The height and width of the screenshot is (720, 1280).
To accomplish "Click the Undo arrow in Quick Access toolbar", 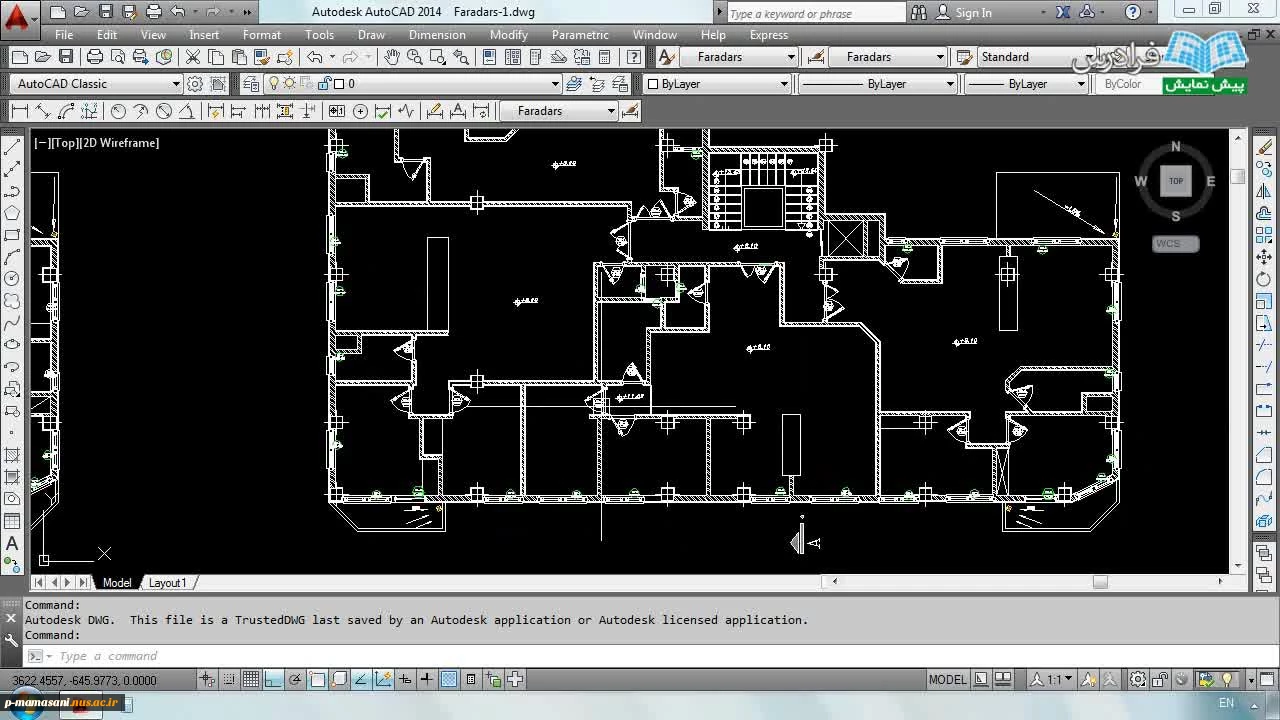I will click(x=178, y=12).
